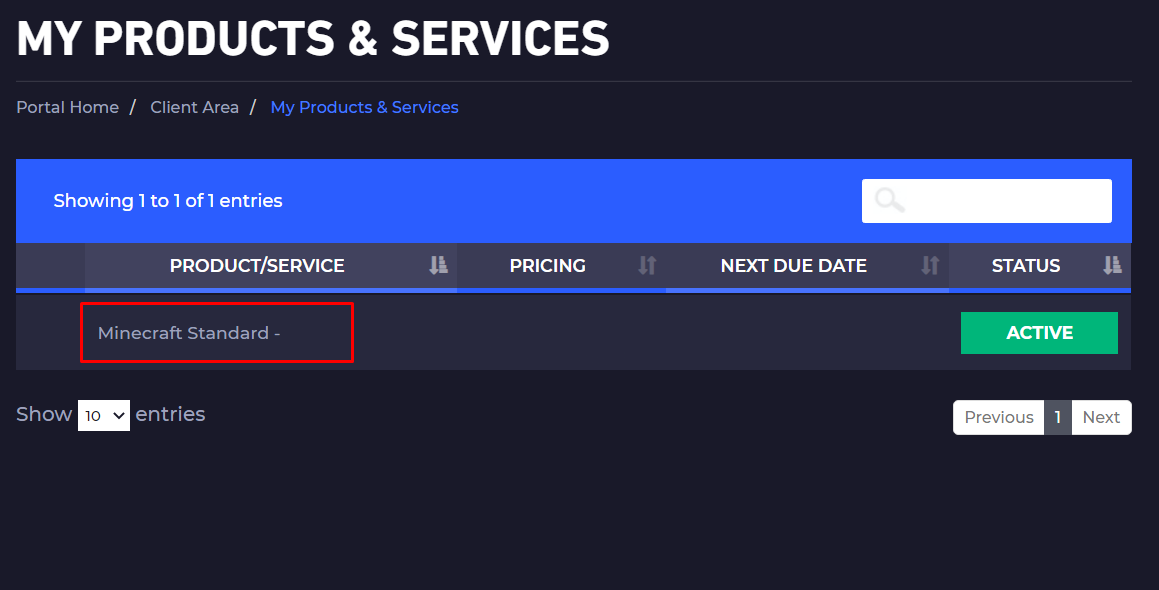Click the magnifying glass search icon
The width and height of the screenshot is (1159, 590).
coord(889,201)
